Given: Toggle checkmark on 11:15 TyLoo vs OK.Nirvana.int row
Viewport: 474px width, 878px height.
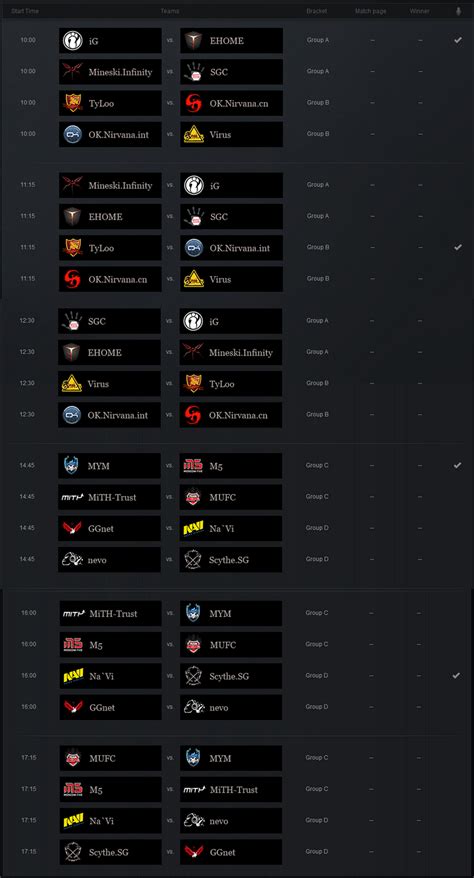Looking at the screenshot, I should pos(458,247).
